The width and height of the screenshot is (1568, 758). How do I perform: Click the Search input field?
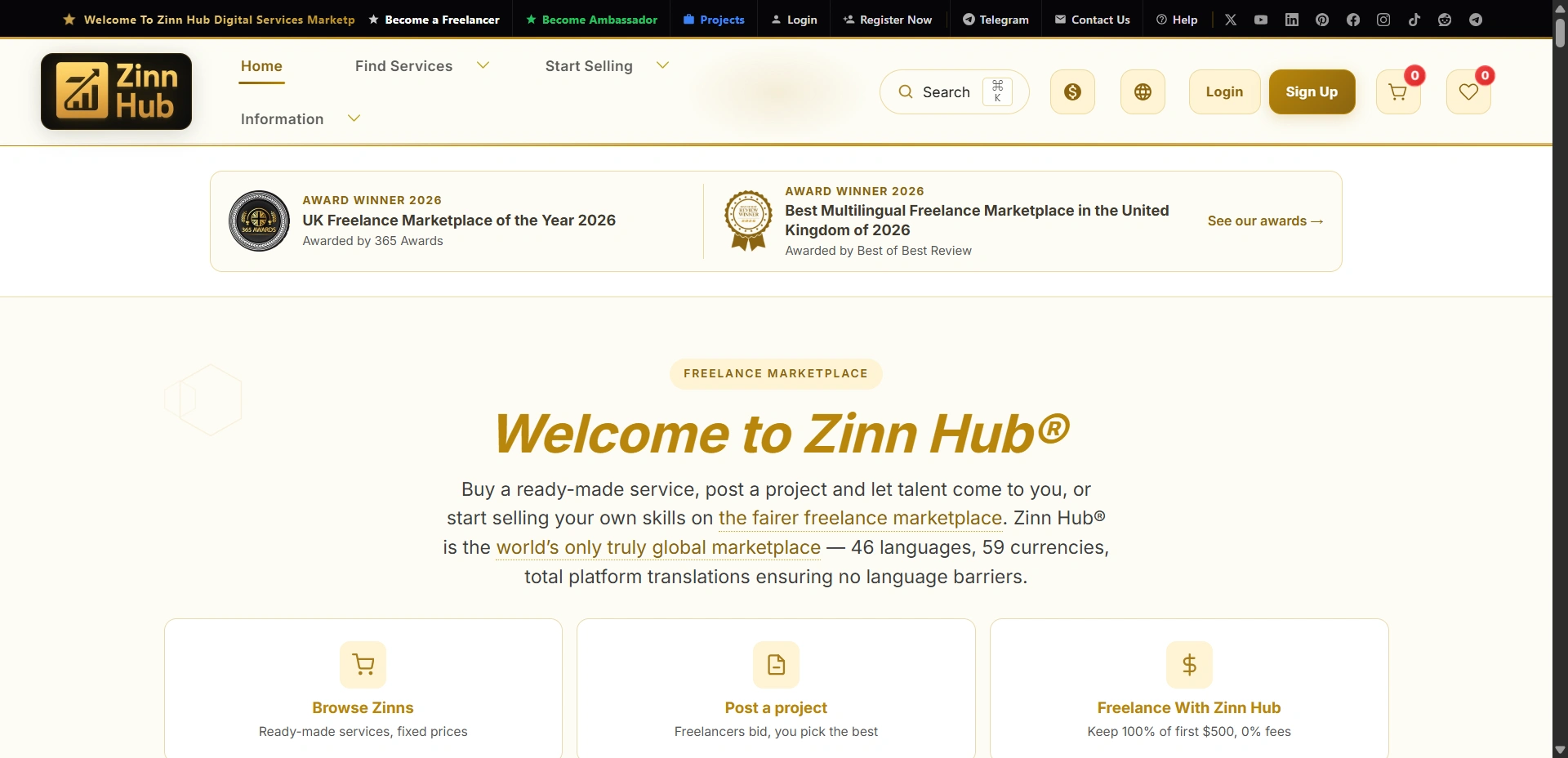[x=954, y=91]
